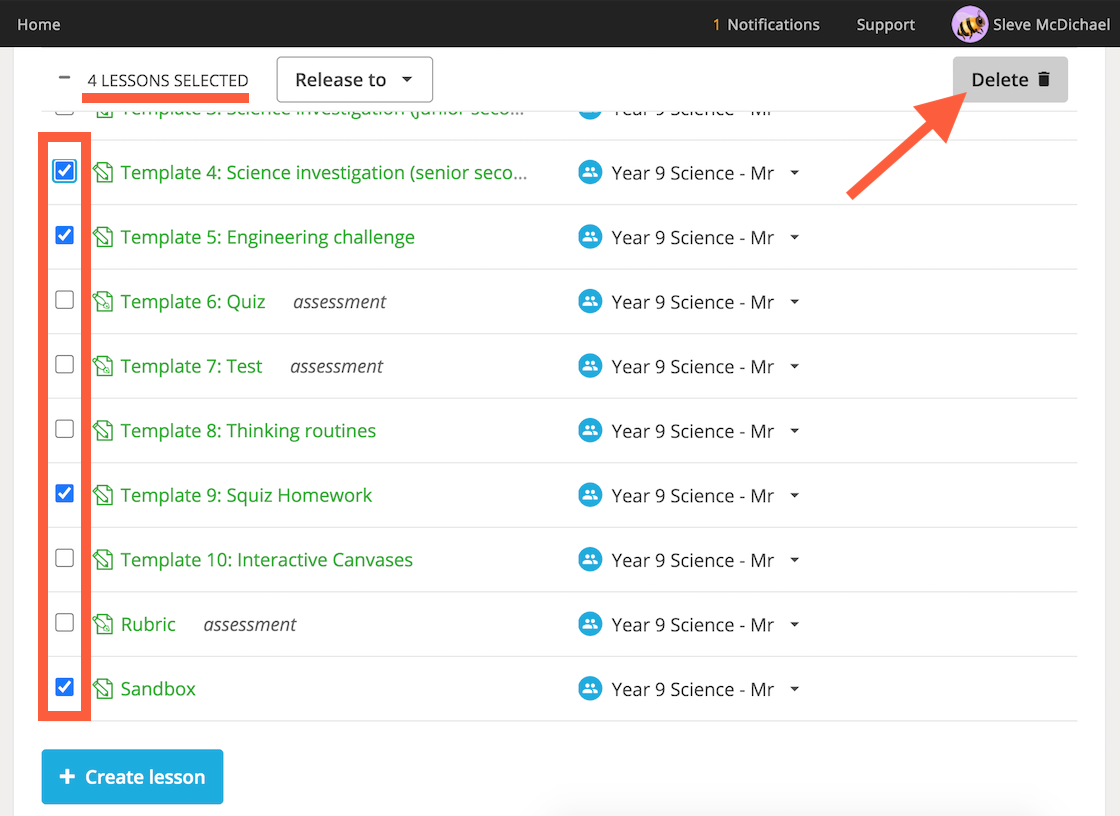Click Year 9 Science class in Rubric row
The height and width of the screenshot is (816, 1120).
coord(693,625)
